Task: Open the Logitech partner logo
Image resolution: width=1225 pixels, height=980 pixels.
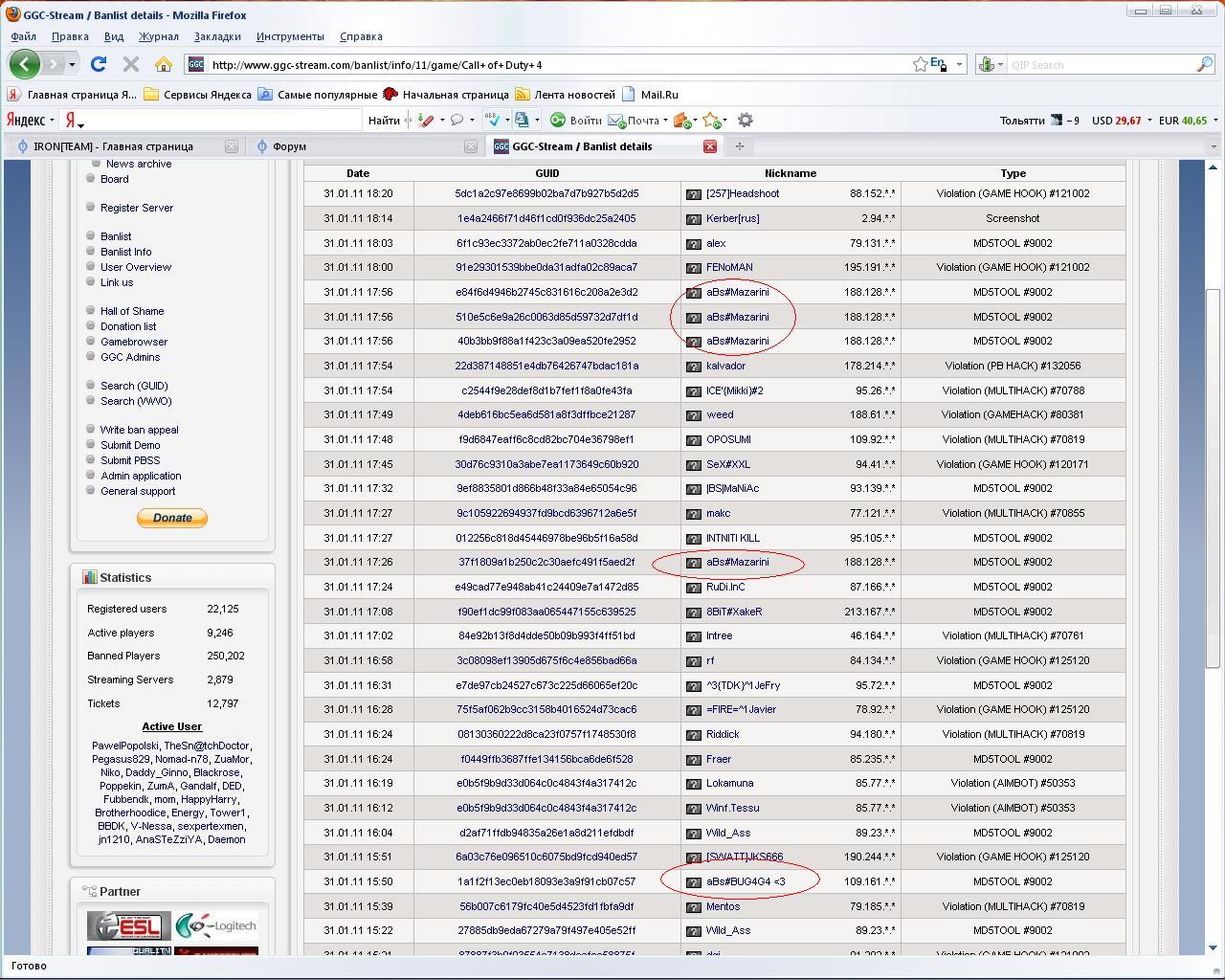Action: click(x=216, y=925)
